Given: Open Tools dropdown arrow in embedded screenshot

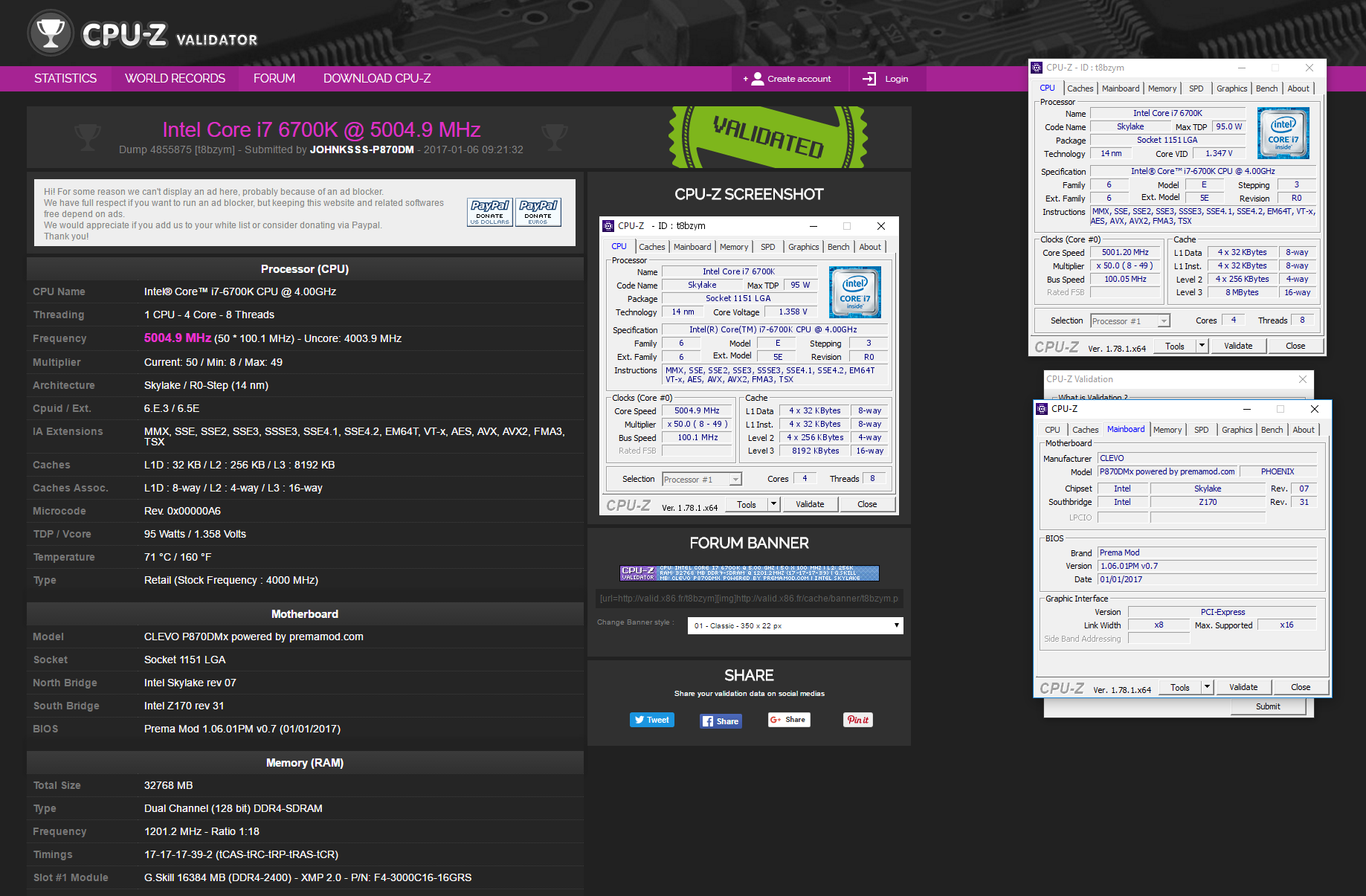Looking at the screenshot, I should click(x=773, y=504).
